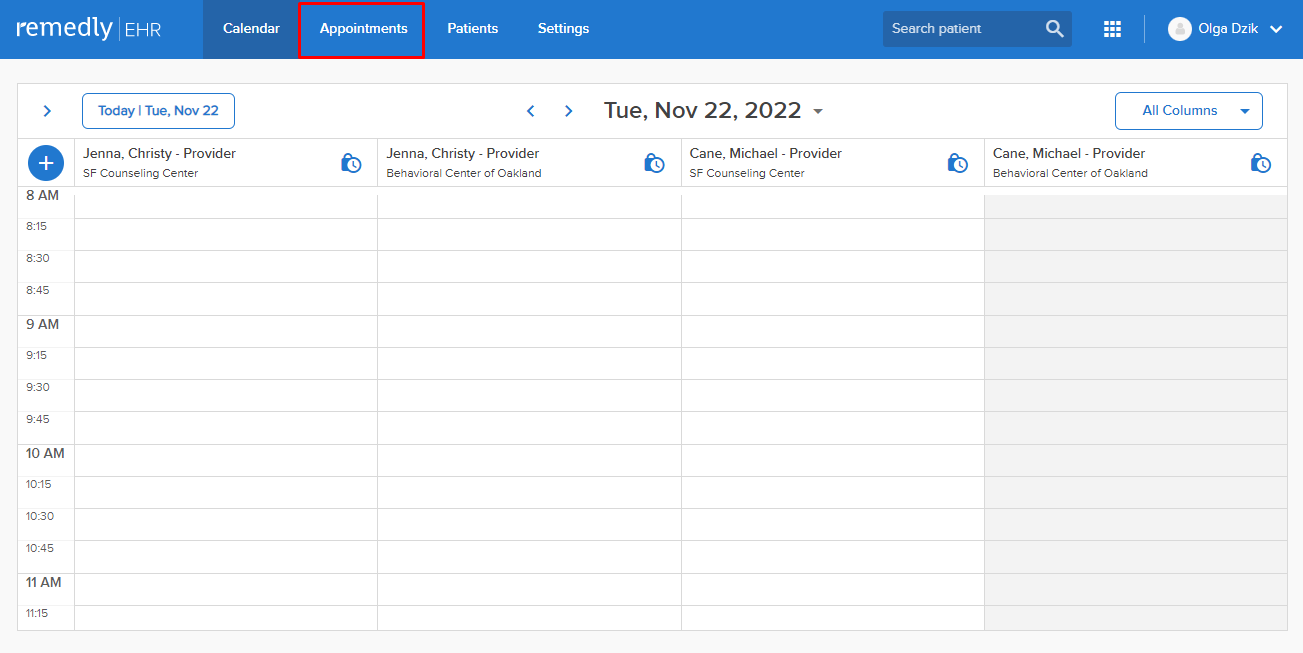
Task: Expand the left sidebar chevron
Action: click(x=47, y=111)
